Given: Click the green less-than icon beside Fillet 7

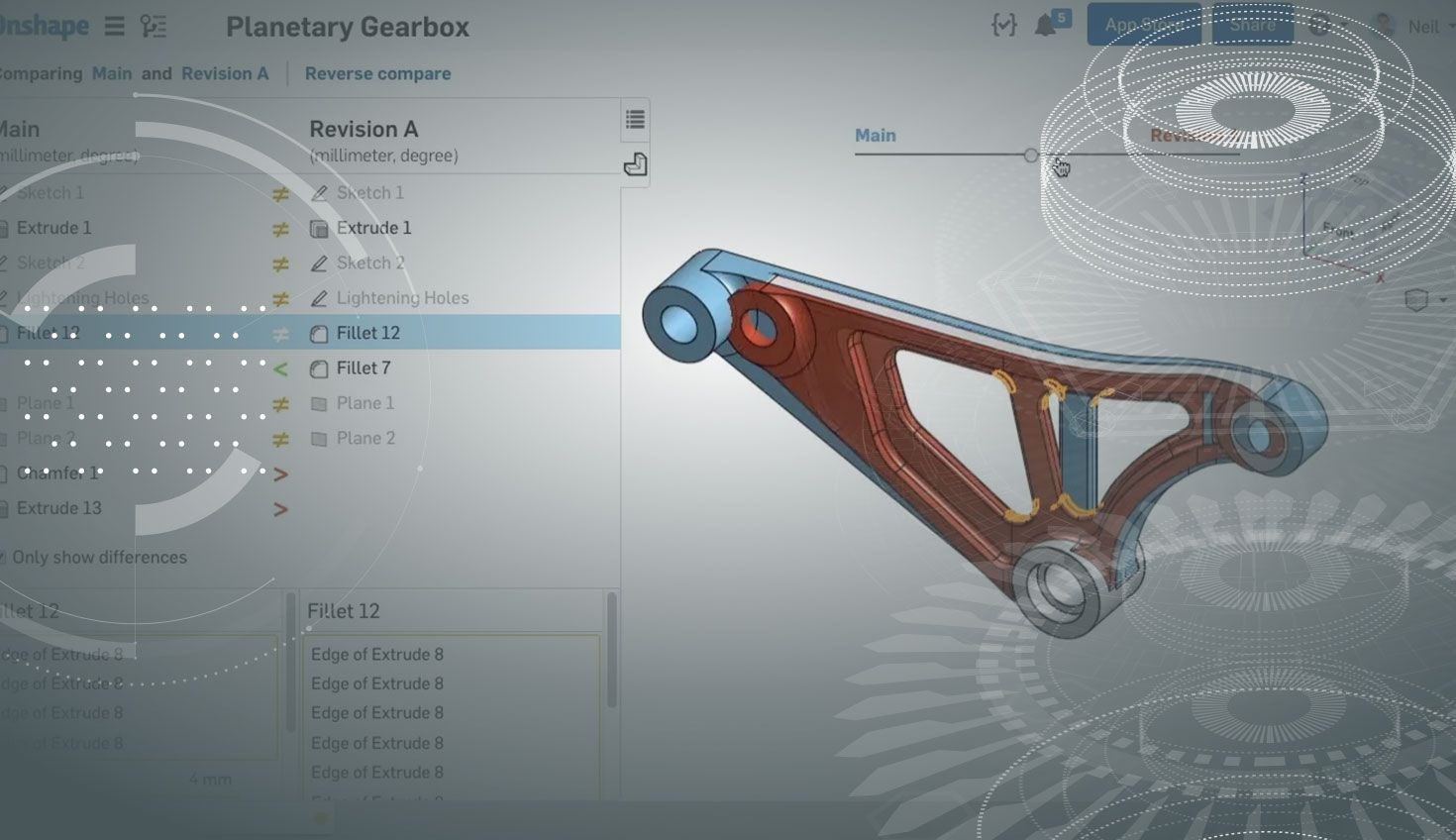Looking at the screenshot, I should 280,369.
